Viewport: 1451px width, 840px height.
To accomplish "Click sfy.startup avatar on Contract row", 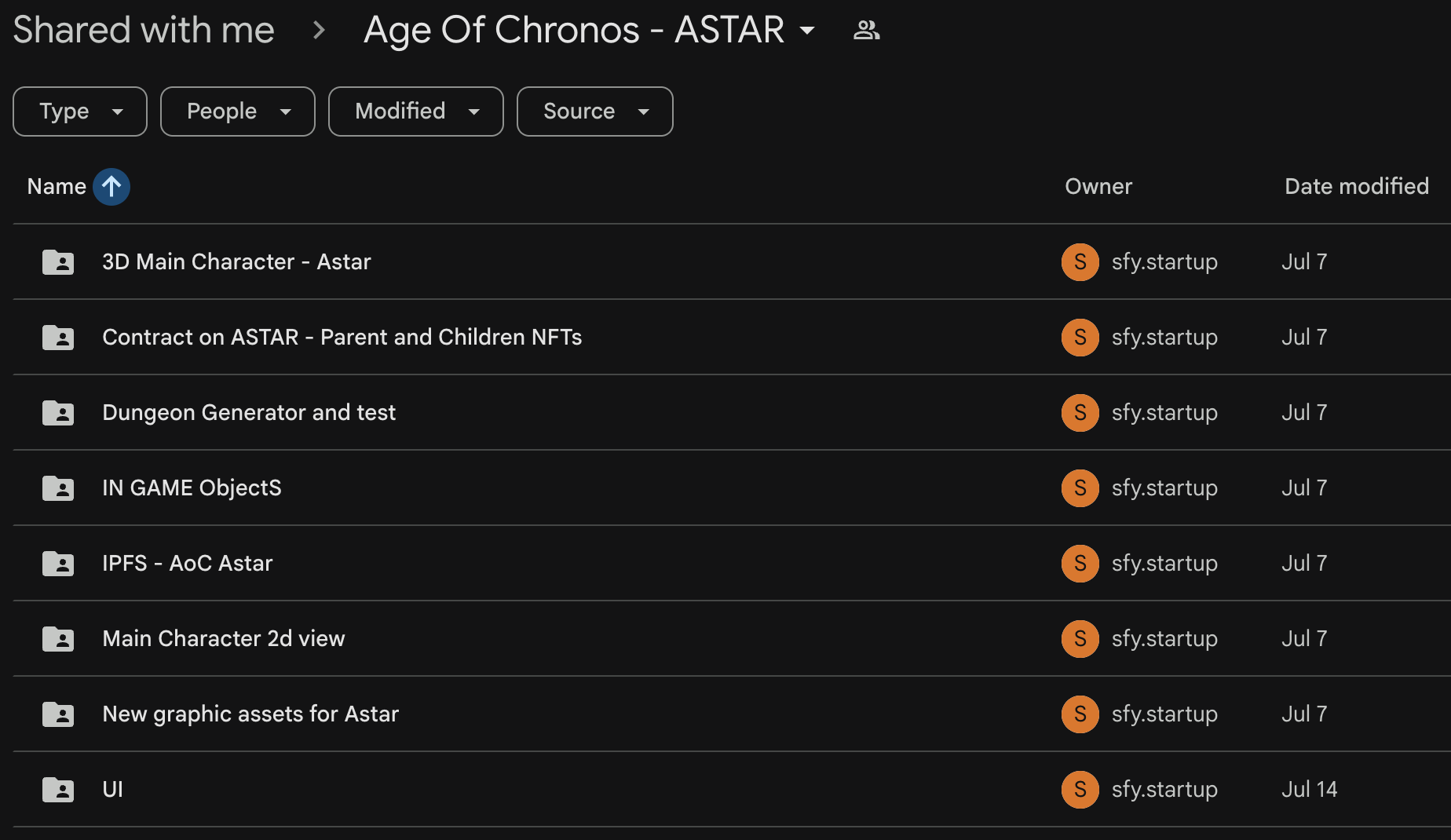I will click(x=1080, y=338).
